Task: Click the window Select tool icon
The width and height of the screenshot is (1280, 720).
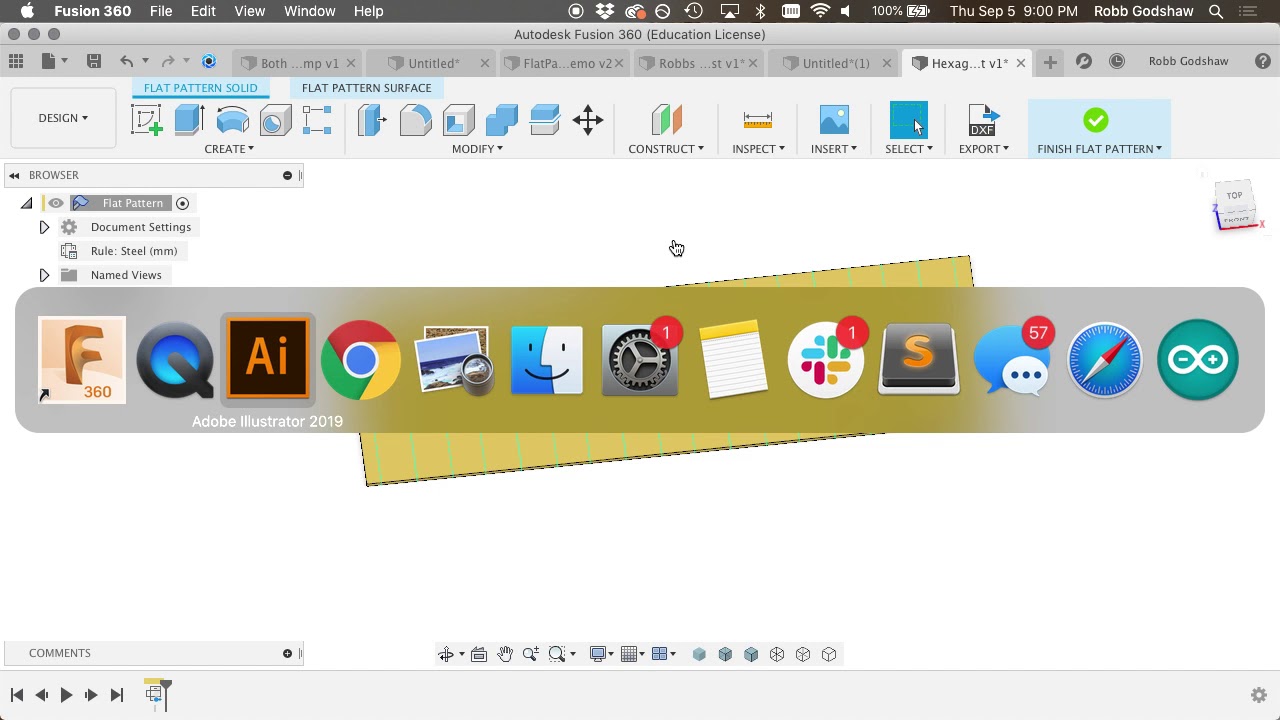Action: point(908,121)
